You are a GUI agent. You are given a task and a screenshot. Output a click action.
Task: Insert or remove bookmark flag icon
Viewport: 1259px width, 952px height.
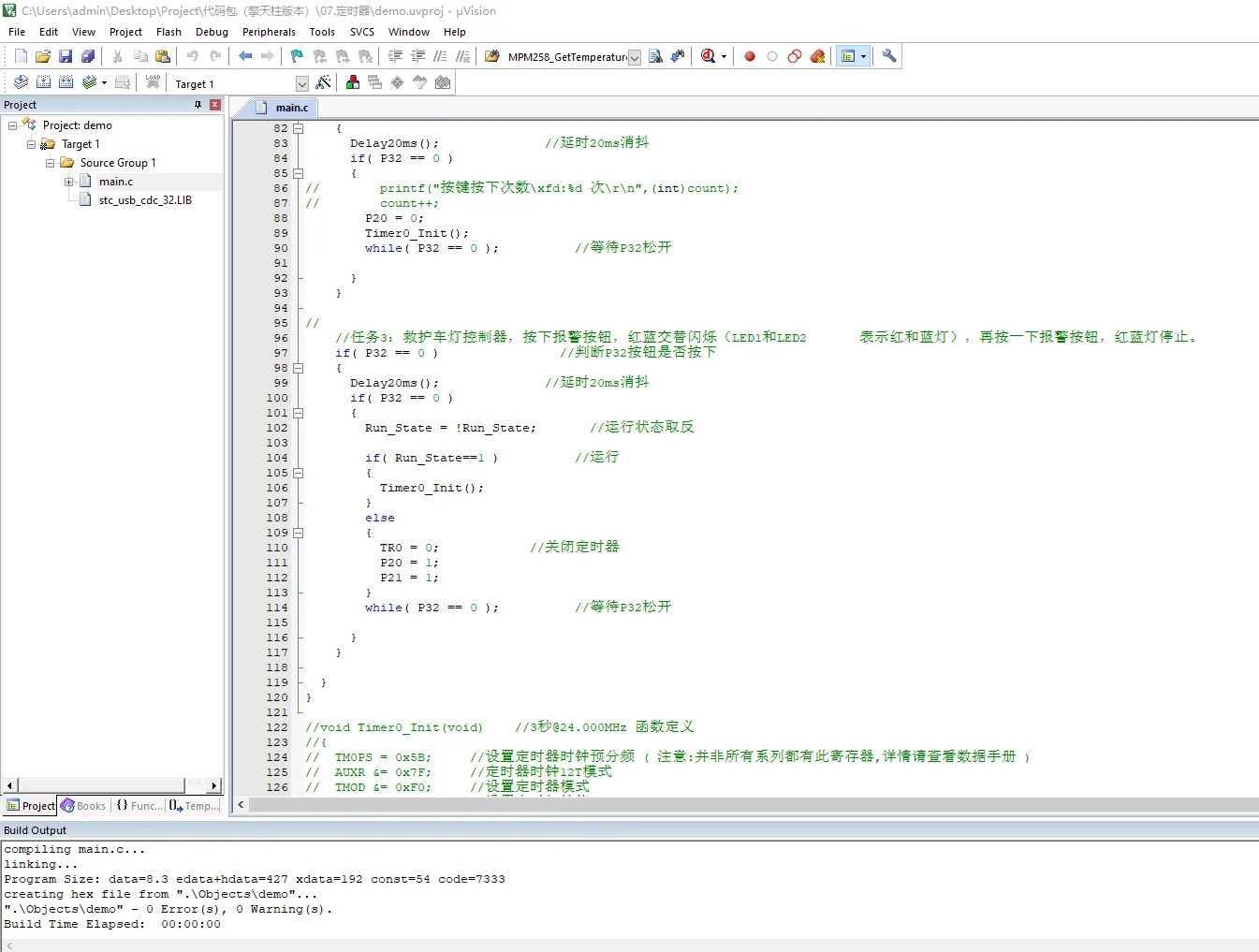coord(297,56)
